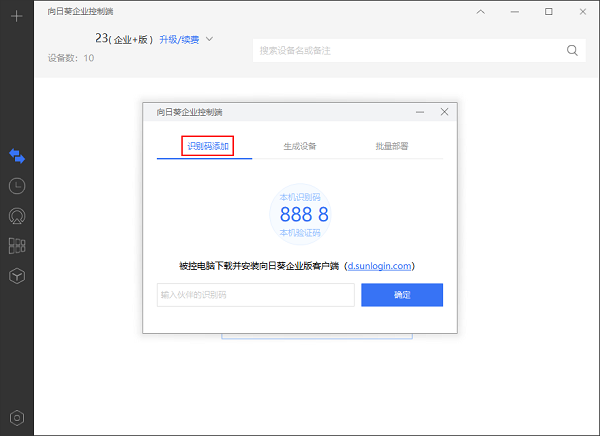The height and width of the screenshot is (436, 600).
Task: Open the headset support icon in sidebar
Action: tap(17, 216)
